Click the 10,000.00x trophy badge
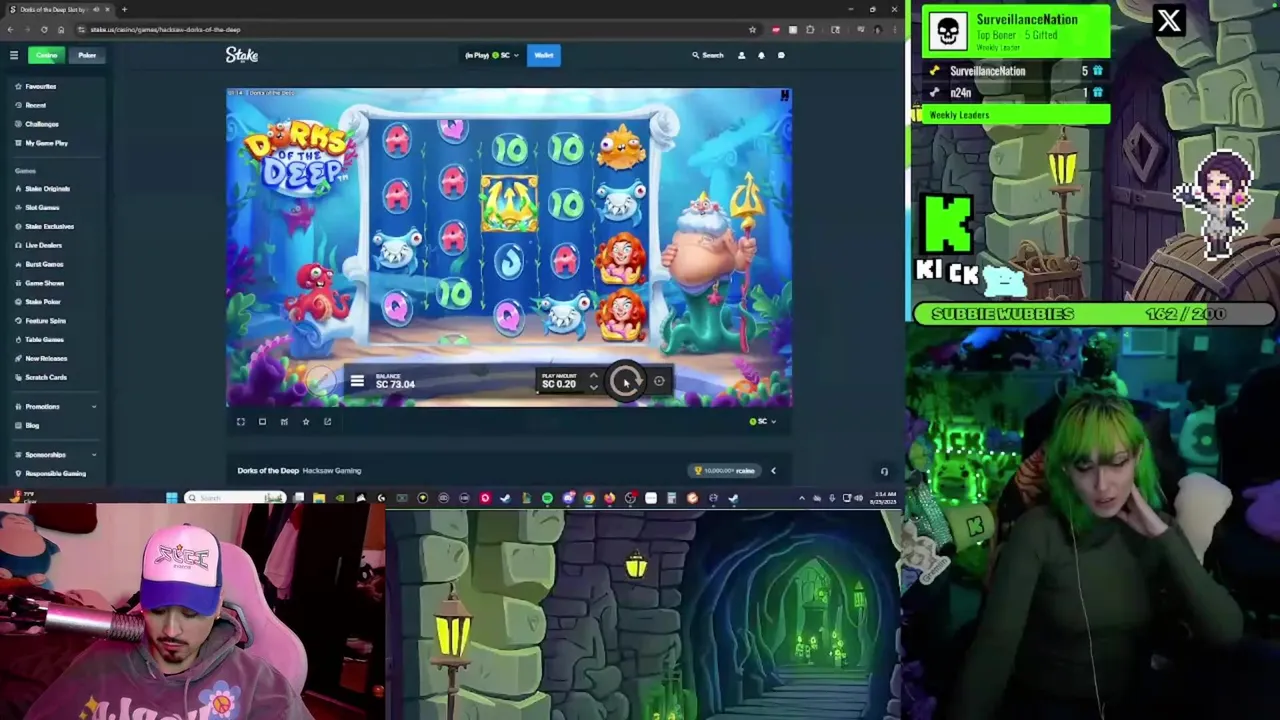Screen dimensions: 1280x720 coord(726,470)
